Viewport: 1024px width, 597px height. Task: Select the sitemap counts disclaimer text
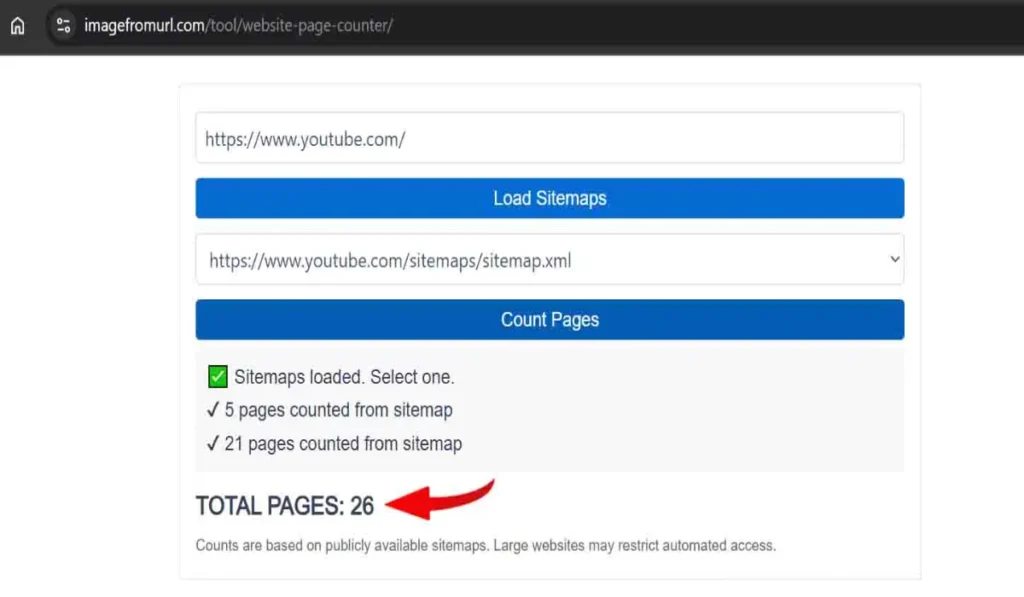pos(486,545)
